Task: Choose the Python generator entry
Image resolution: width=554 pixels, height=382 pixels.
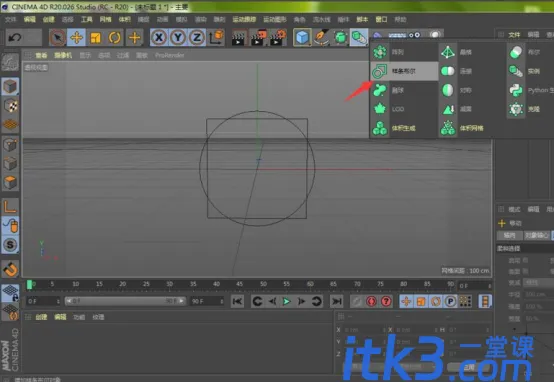Action: (531, 90)
